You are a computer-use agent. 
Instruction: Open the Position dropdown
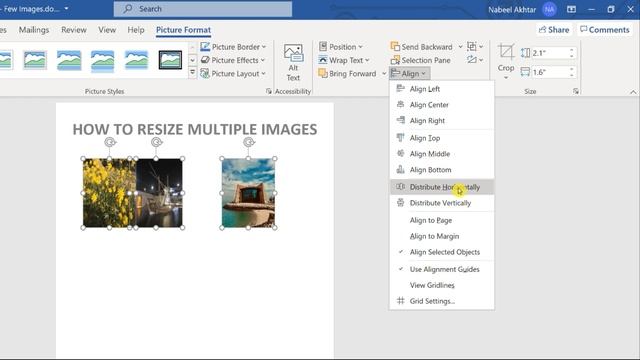point(340,47)
